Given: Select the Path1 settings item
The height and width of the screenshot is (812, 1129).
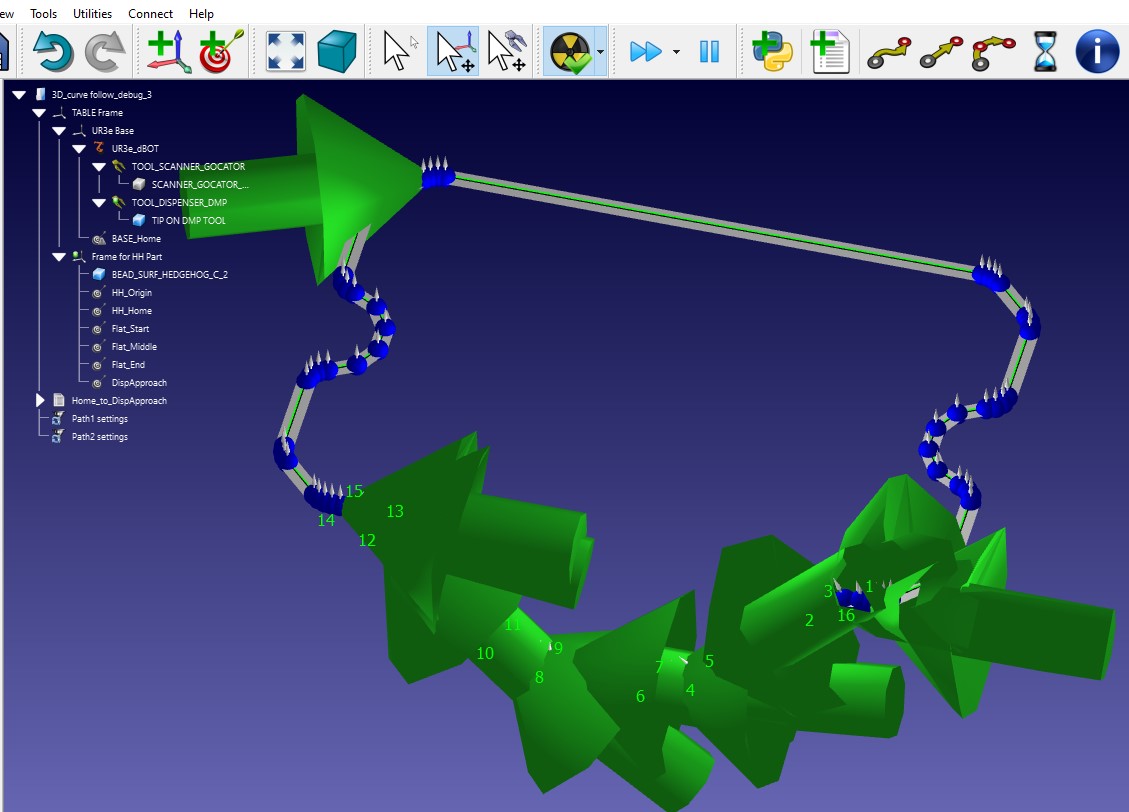Looking at the screenshot, I should point(99,419).
